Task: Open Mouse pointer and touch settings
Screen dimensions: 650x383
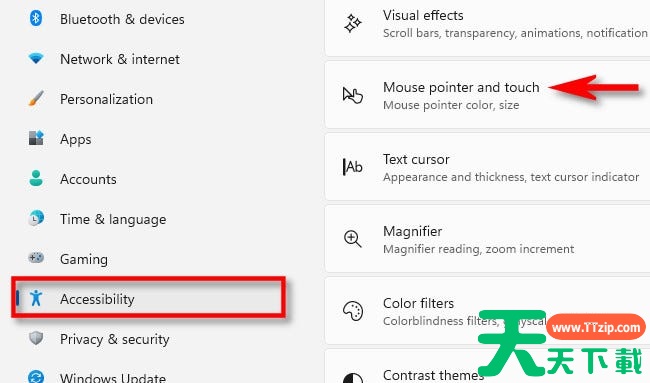Action: 488,95
